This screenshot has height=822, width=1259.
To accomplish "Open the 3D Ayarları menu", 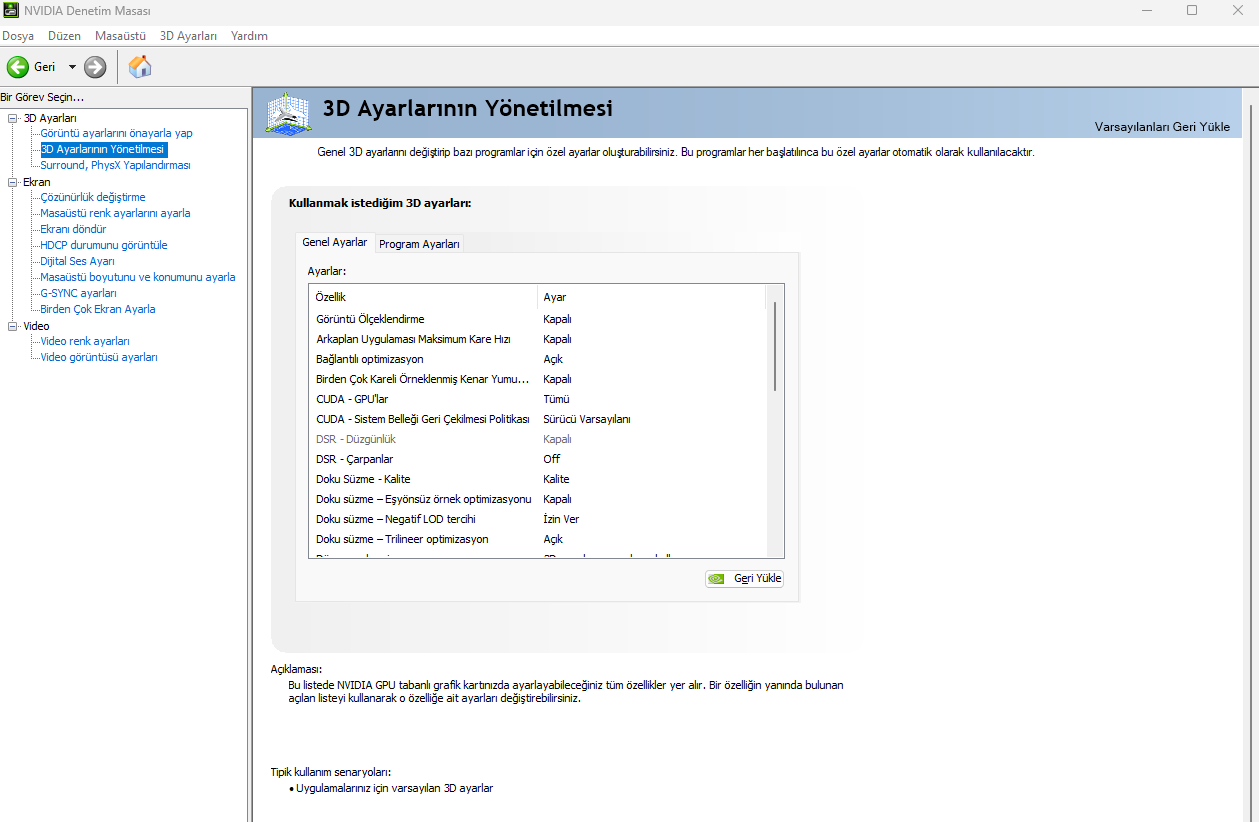I will (x=188, y=36).
